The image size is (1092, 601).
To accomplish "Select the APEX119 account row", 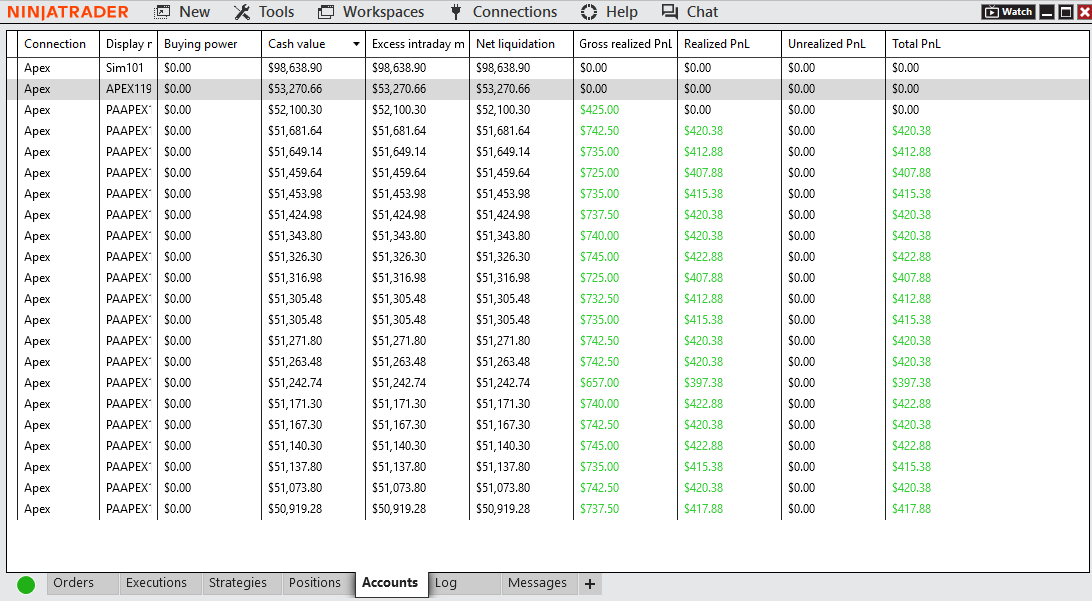I will click(547, 88).
